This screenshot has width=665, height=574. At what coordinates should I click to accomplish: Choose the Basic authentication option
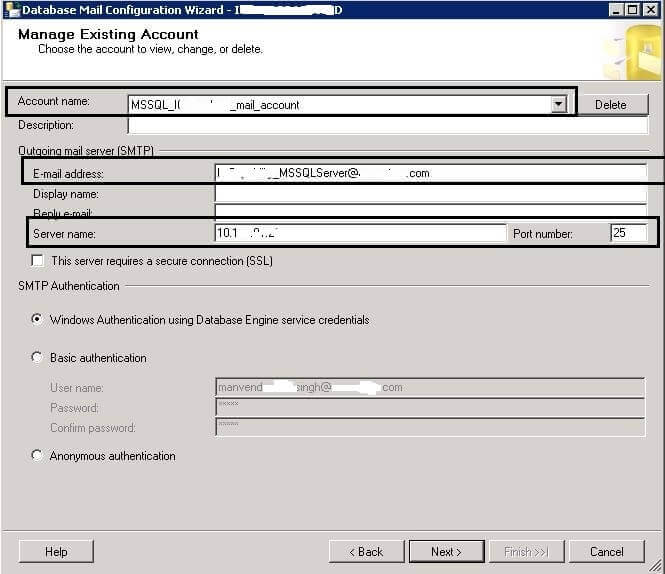coord(38,357)
